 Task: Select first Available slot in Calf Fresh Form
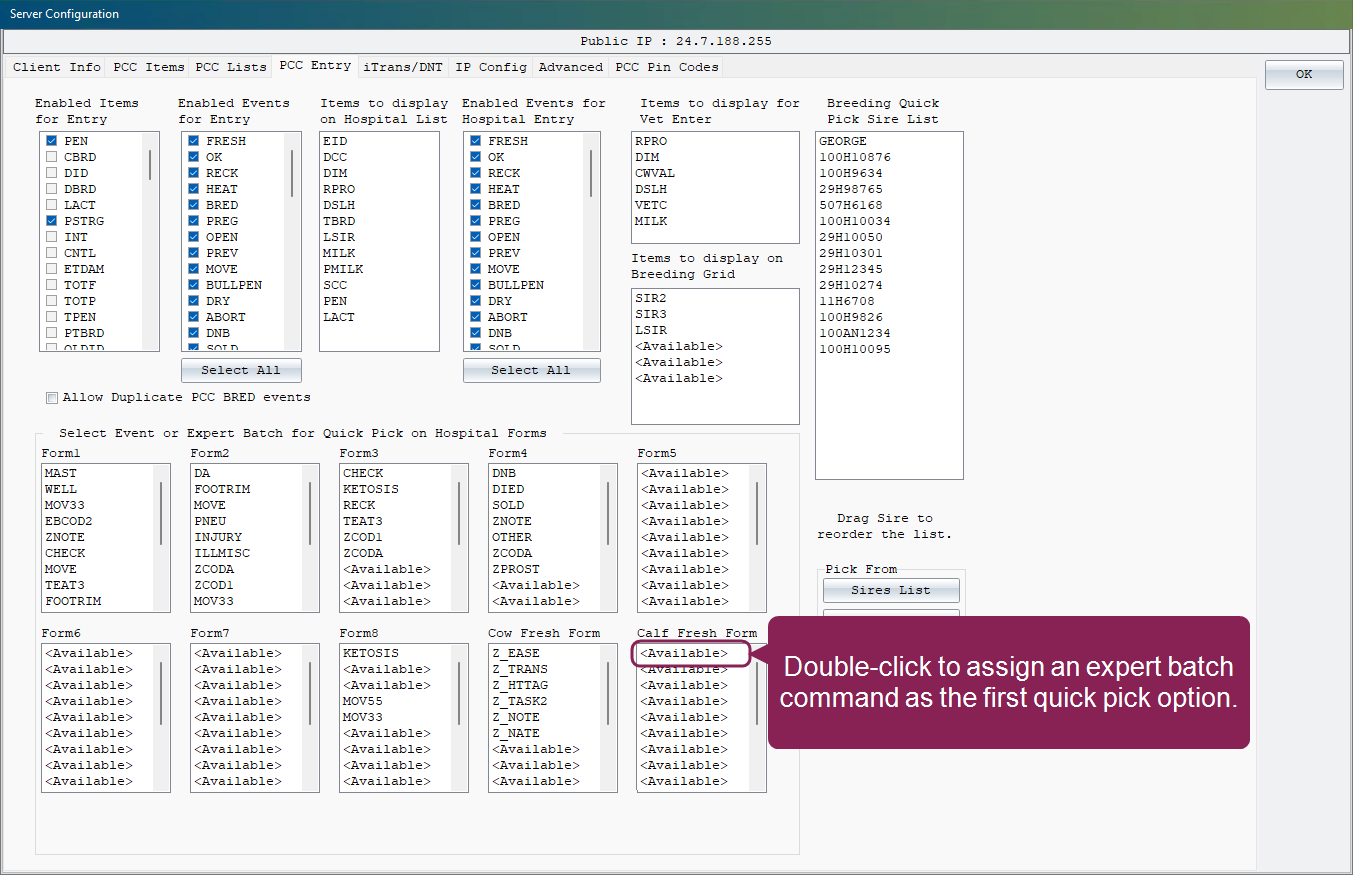(685, 653)
